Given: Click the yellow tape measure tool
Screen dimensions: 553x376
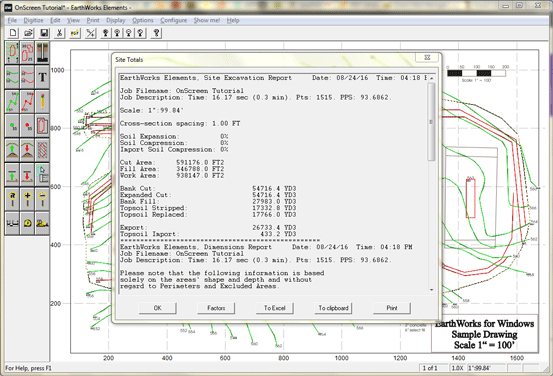Looking at the screenshot, I should pos(27,223).
